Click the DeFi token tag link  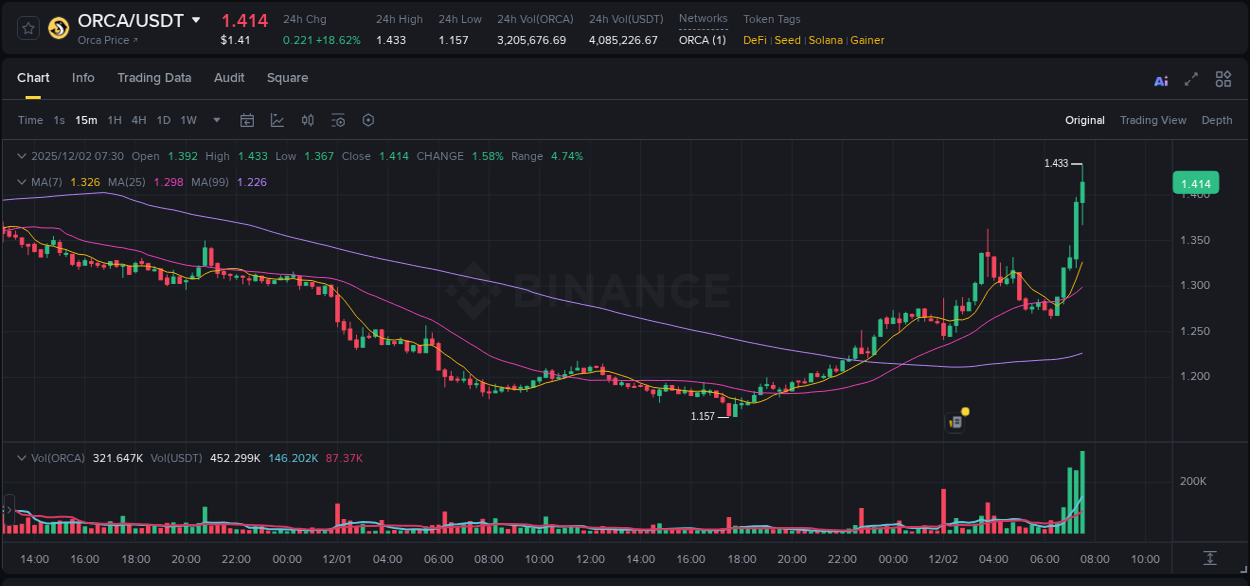point(754,40)
